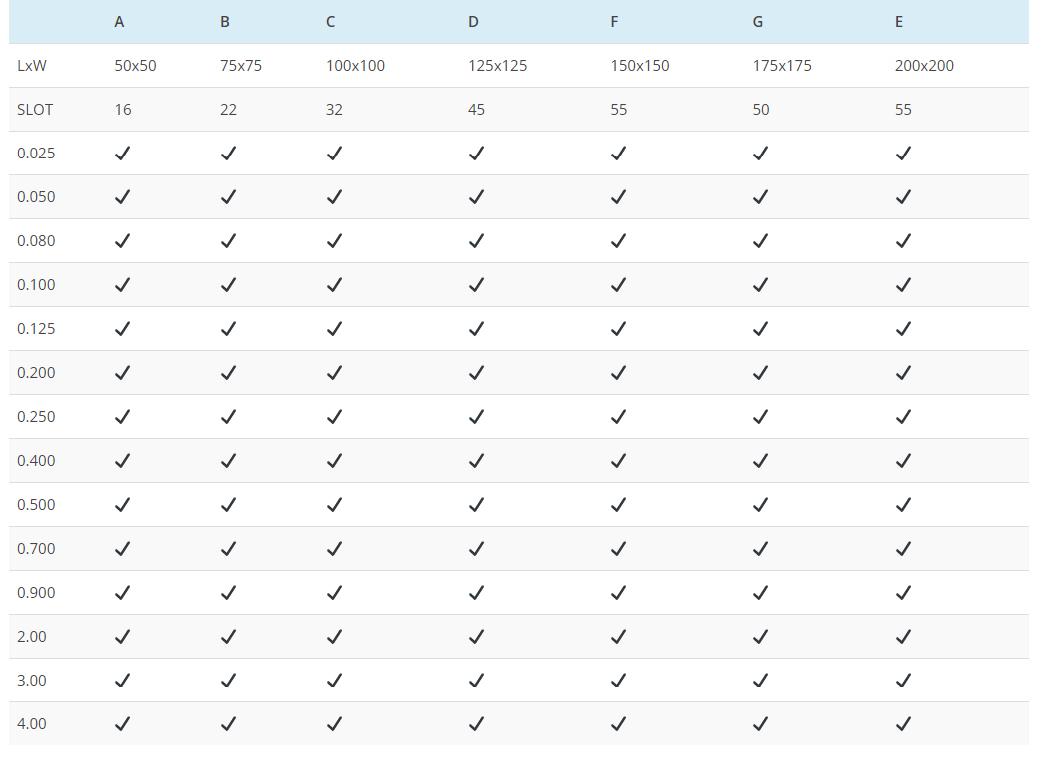Click the SLOT value 45
Image resolution: width=1038 pixels, height=770 pixels.
coord(476,110)
